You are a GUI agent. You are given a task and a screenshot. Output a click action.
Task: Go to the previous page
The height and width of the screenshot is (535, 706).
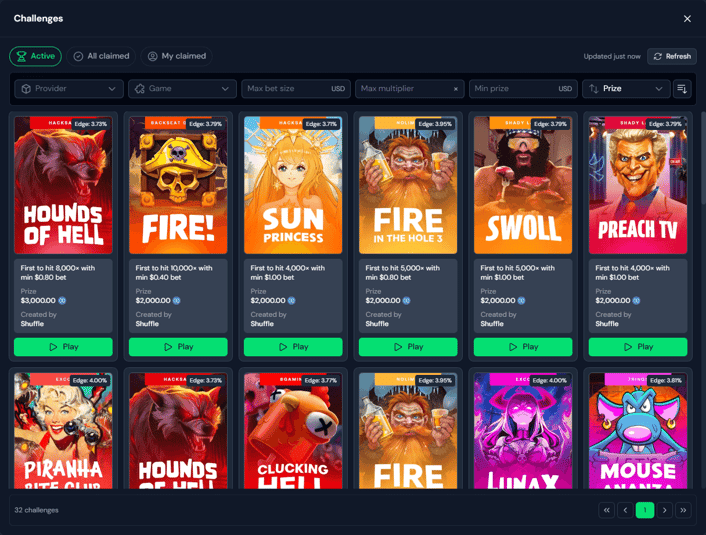click(625, 510)
